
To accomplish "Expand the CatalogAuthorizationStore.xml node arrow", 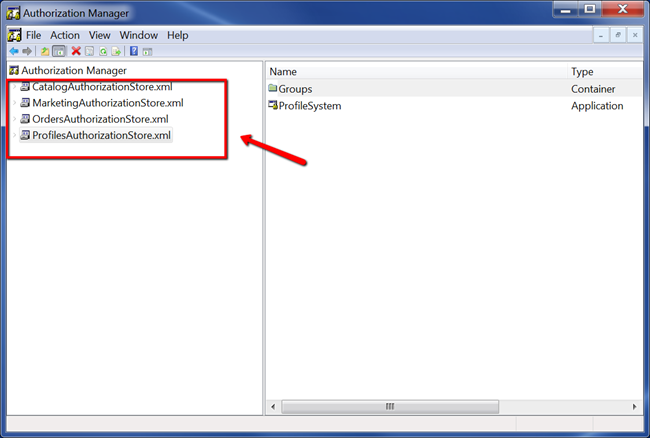I will tap(15, 87).
